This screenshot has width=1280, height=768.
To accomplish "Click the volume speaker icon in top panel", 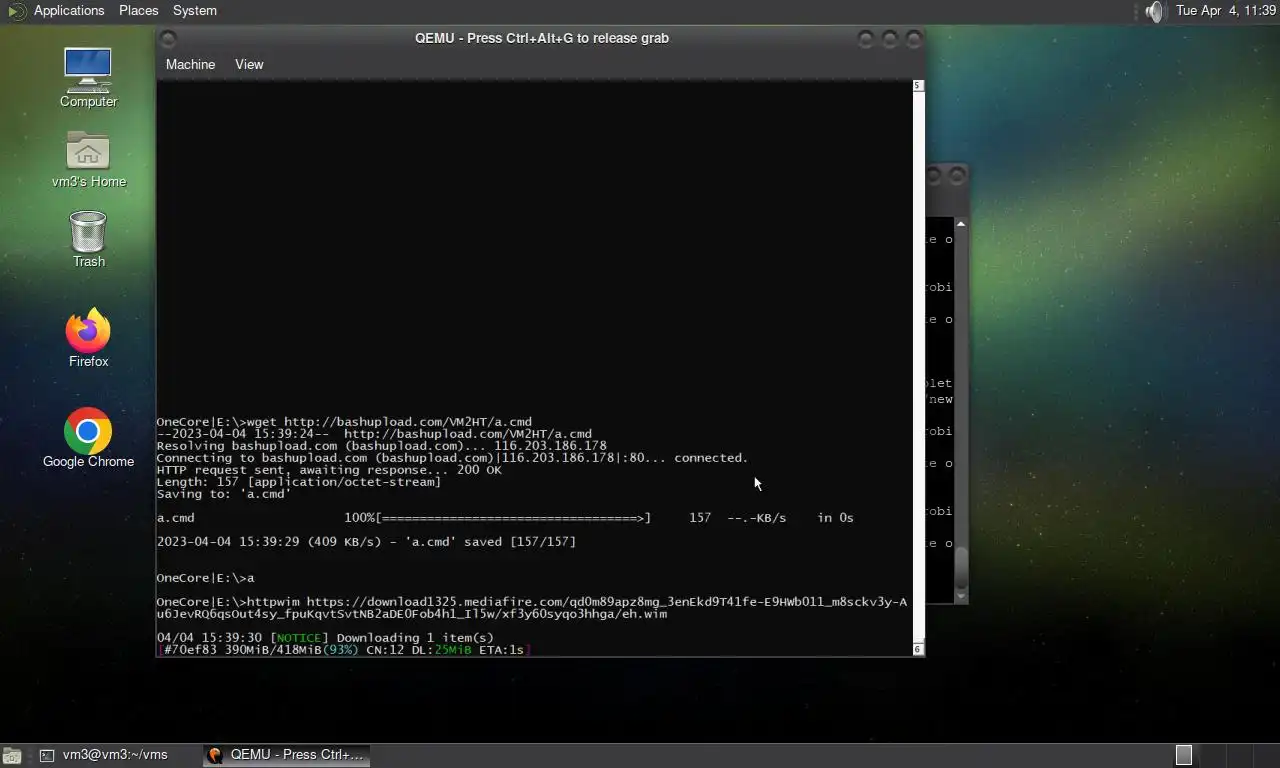I will (x=1155, y=11).
